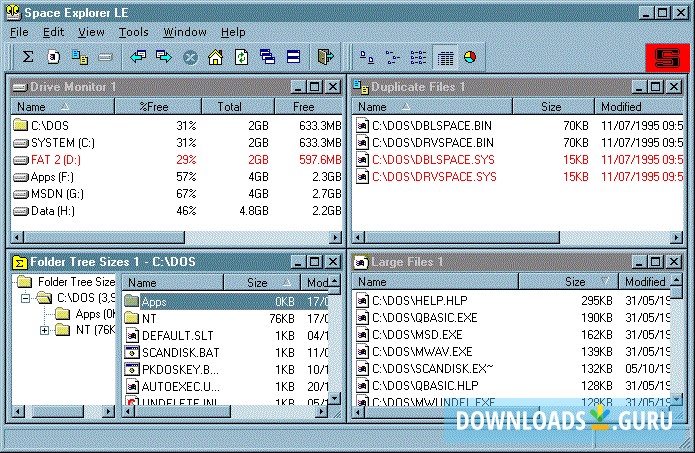695x453 pixels.
Task: Click Drive Monitor scroll right arrow
Action: point(336,238)
